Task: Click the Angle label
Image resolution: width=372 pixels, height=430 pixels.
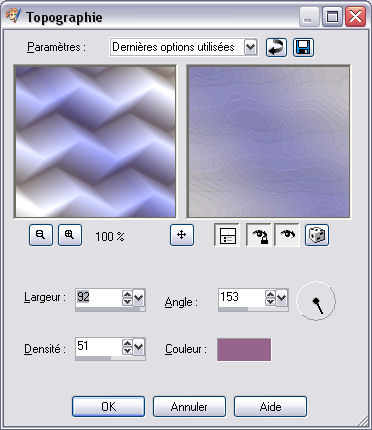Action: point(181,303)
